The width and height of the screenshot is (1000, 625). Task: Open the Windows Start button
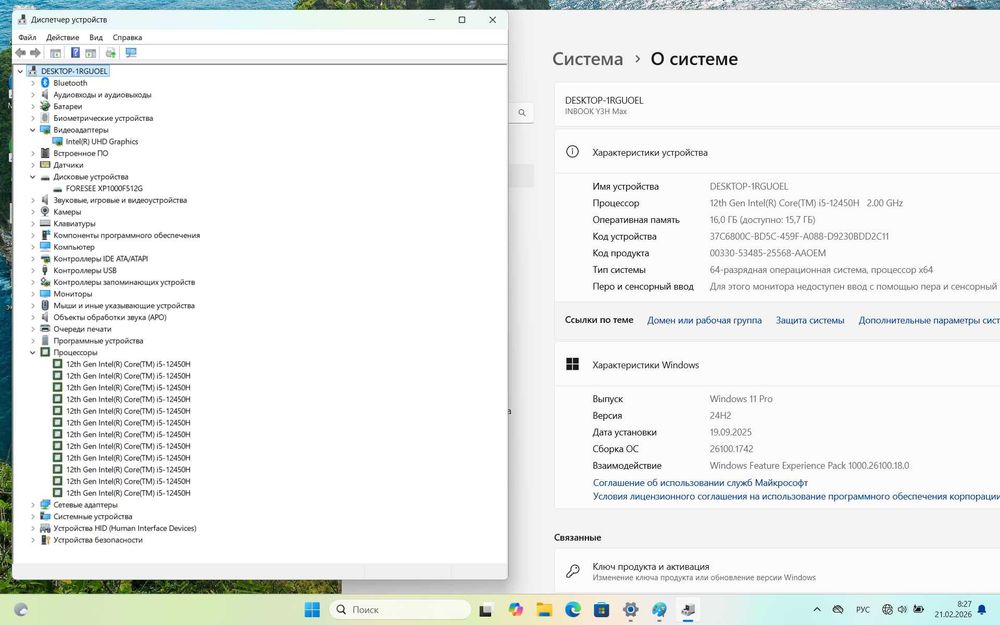click(x=312, y=610)
